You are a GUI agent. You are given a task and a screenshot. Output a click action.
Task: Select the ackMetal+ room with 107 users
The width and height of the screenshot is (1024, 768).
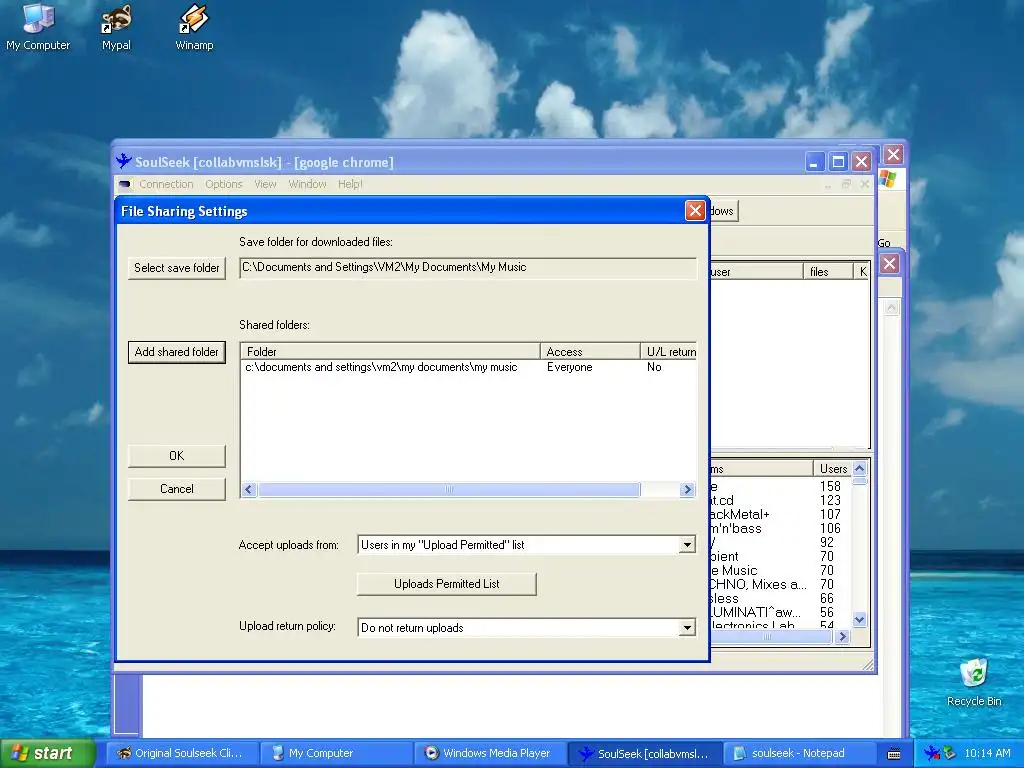click(780, 515)
